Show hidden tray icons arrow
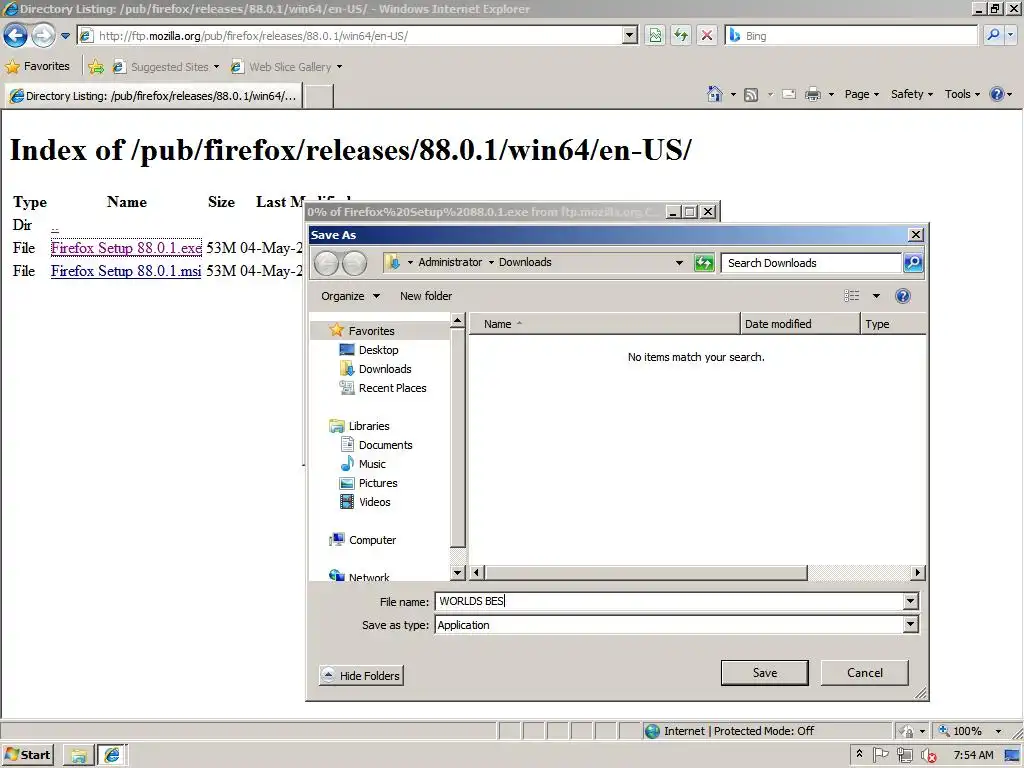 point(859,754)
